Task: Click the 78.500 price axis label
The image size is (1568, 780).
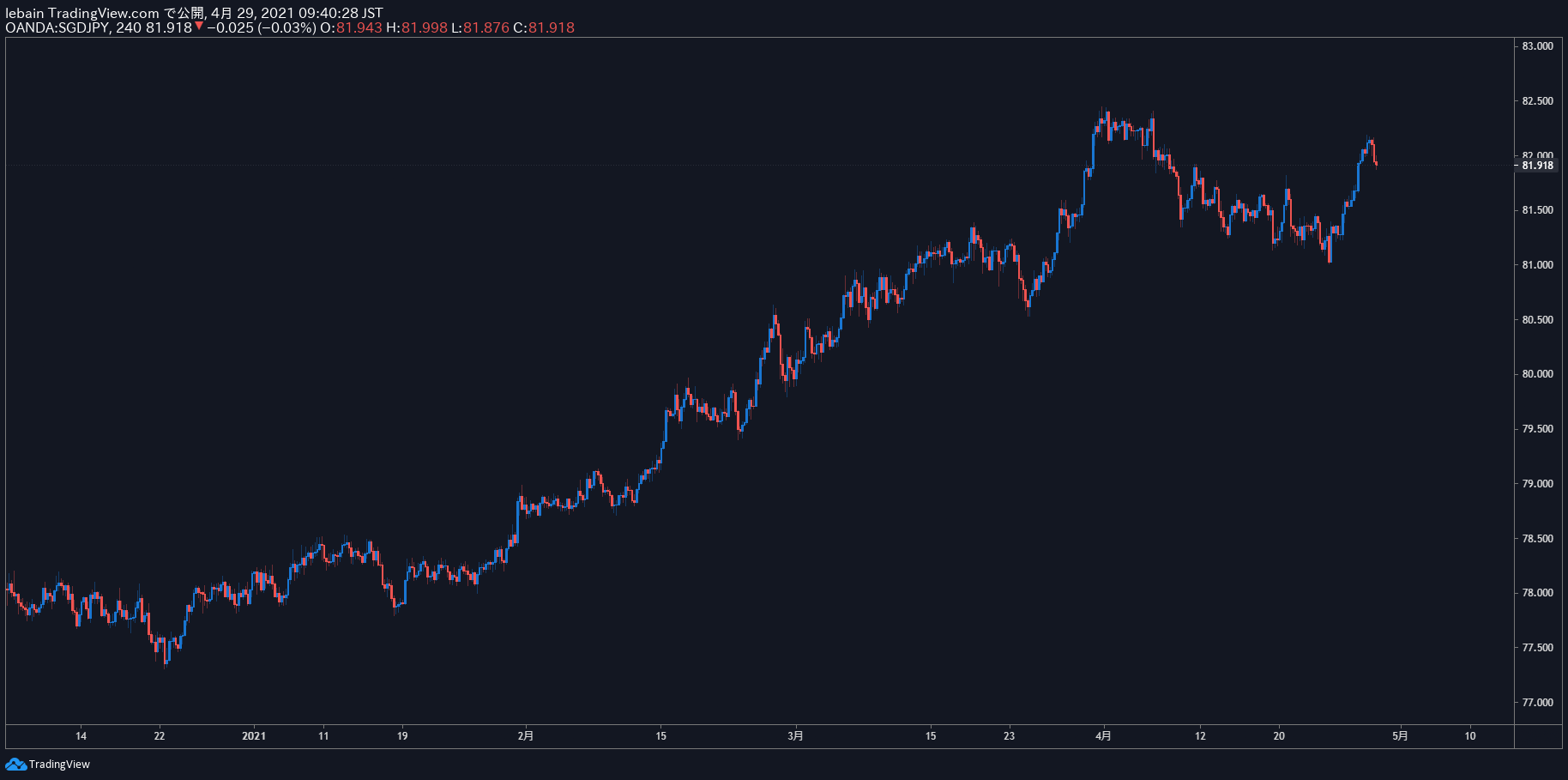Action: coord(1537,539)
